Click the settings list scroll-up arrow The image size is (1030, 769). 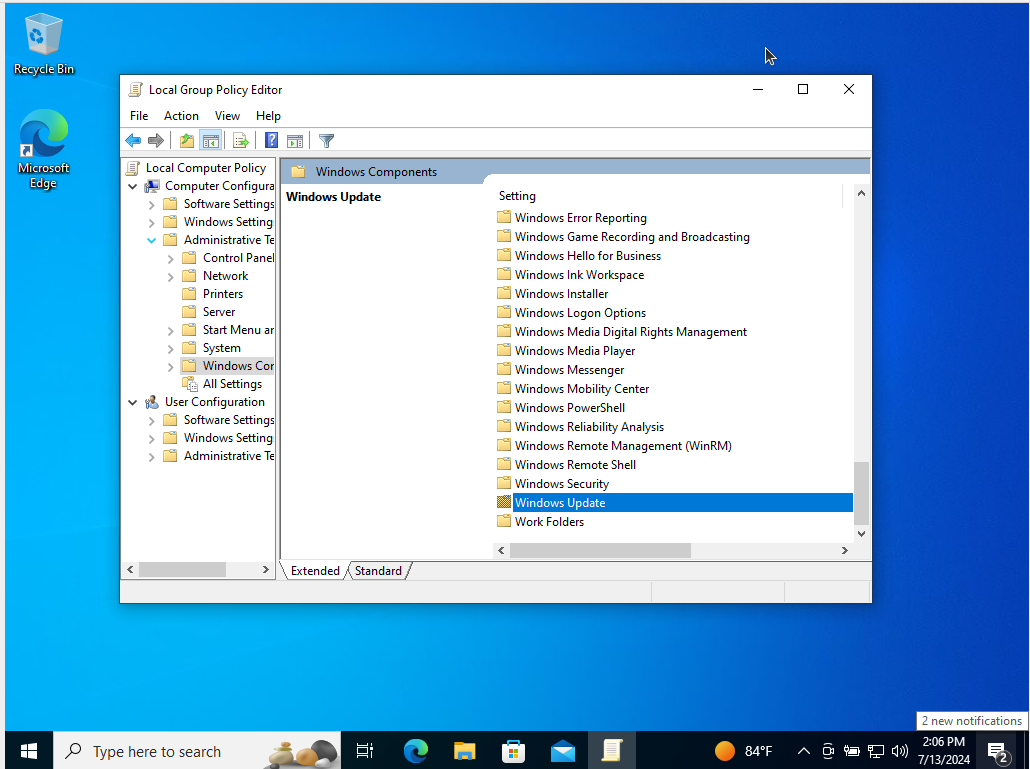(x=861, y=194)
